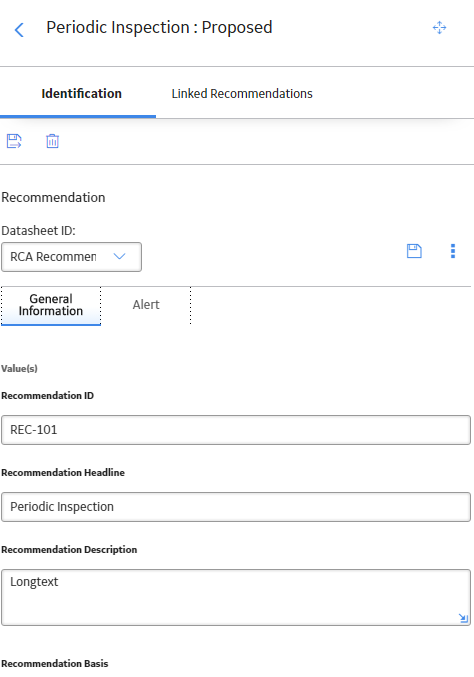Screen dimensions: 474x677
Task: Go back using the left arrow
Action: tap(19, 30)
